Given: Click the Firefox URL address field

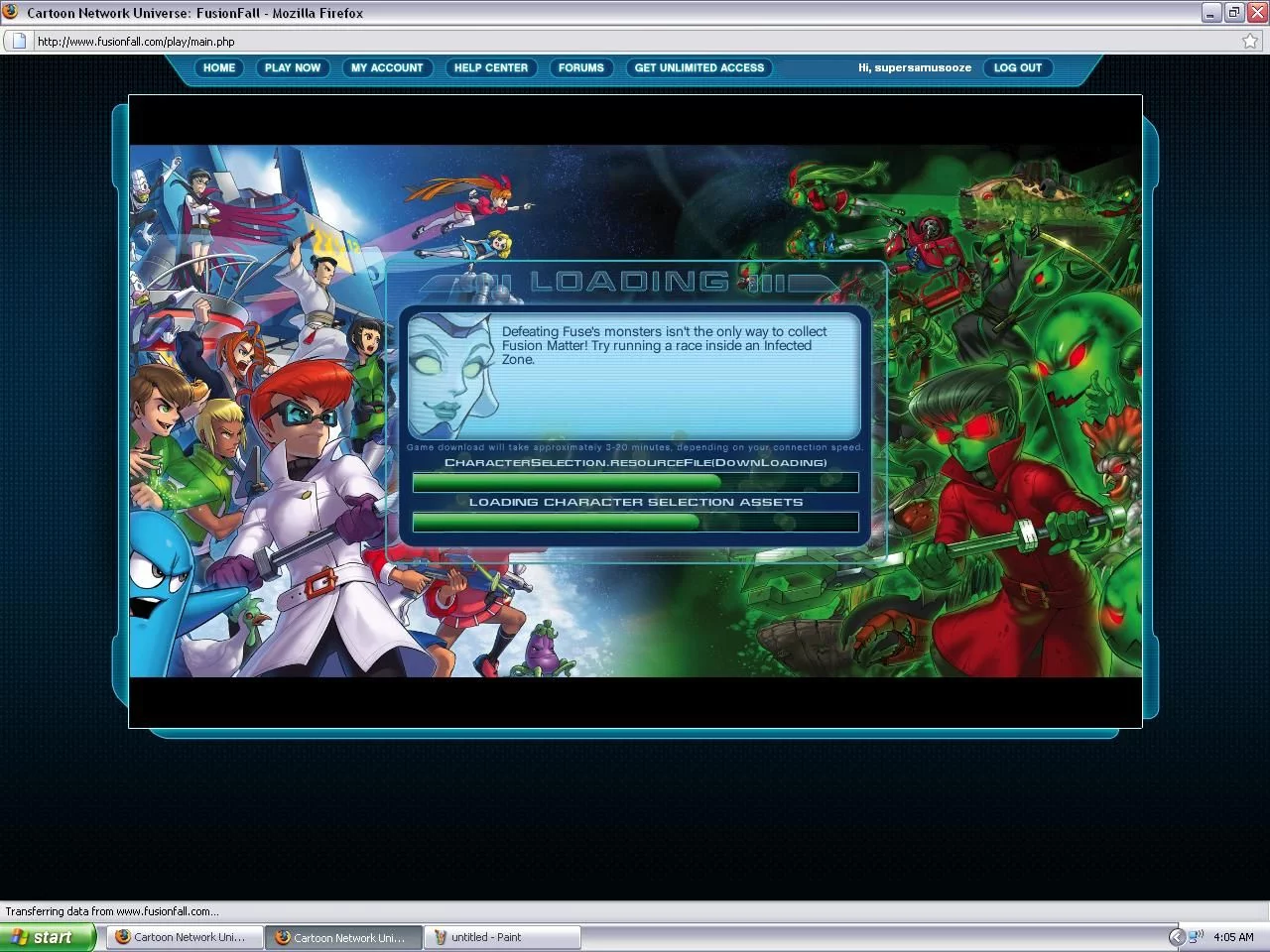Looking at the screenshot, I should click(x=635, y=42).
